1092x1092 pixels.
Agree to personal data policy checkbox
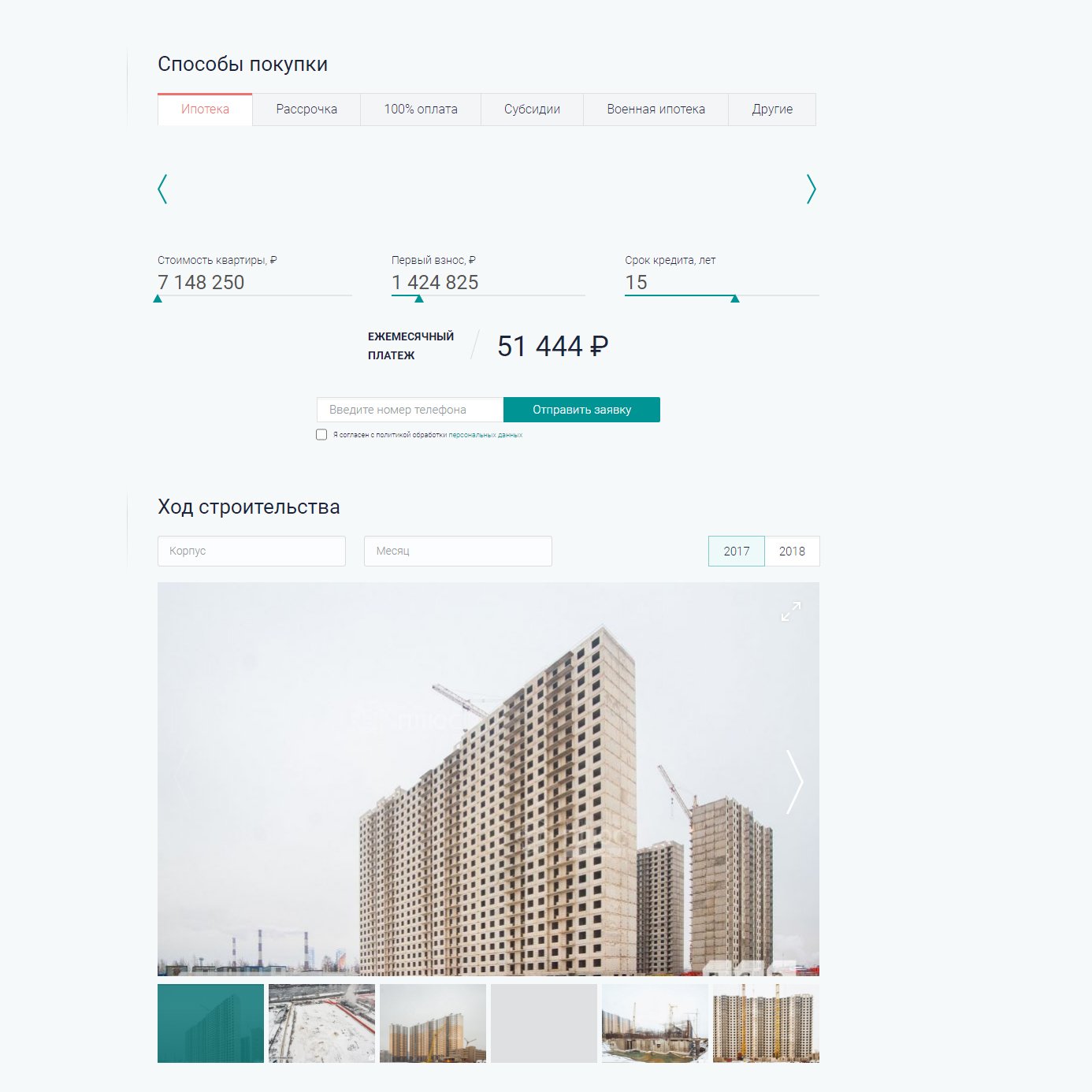(321, 435)
